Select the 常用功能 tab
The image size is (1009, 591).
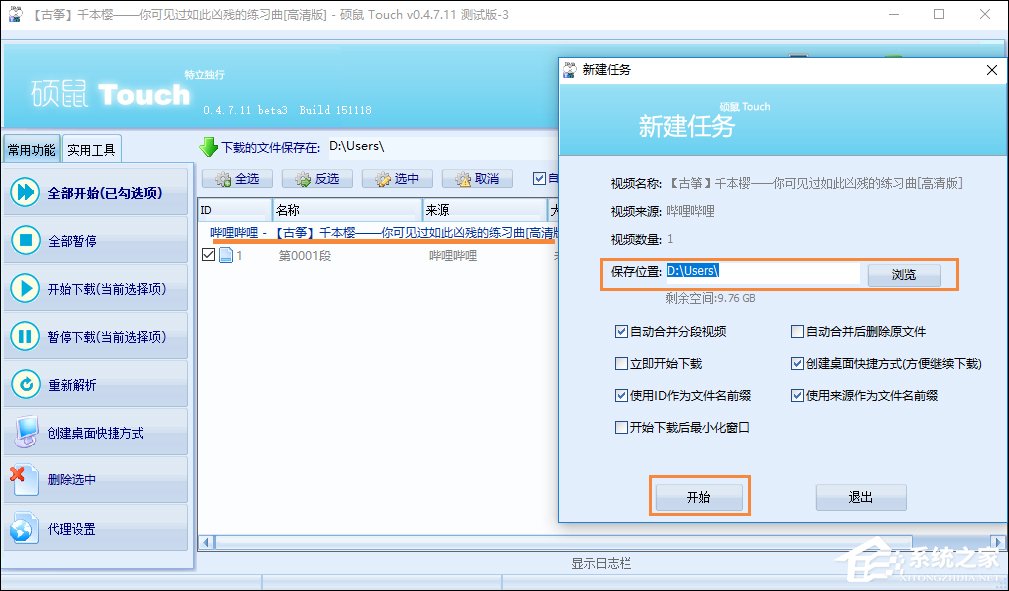pyautogui.click(x=31, y=148)
